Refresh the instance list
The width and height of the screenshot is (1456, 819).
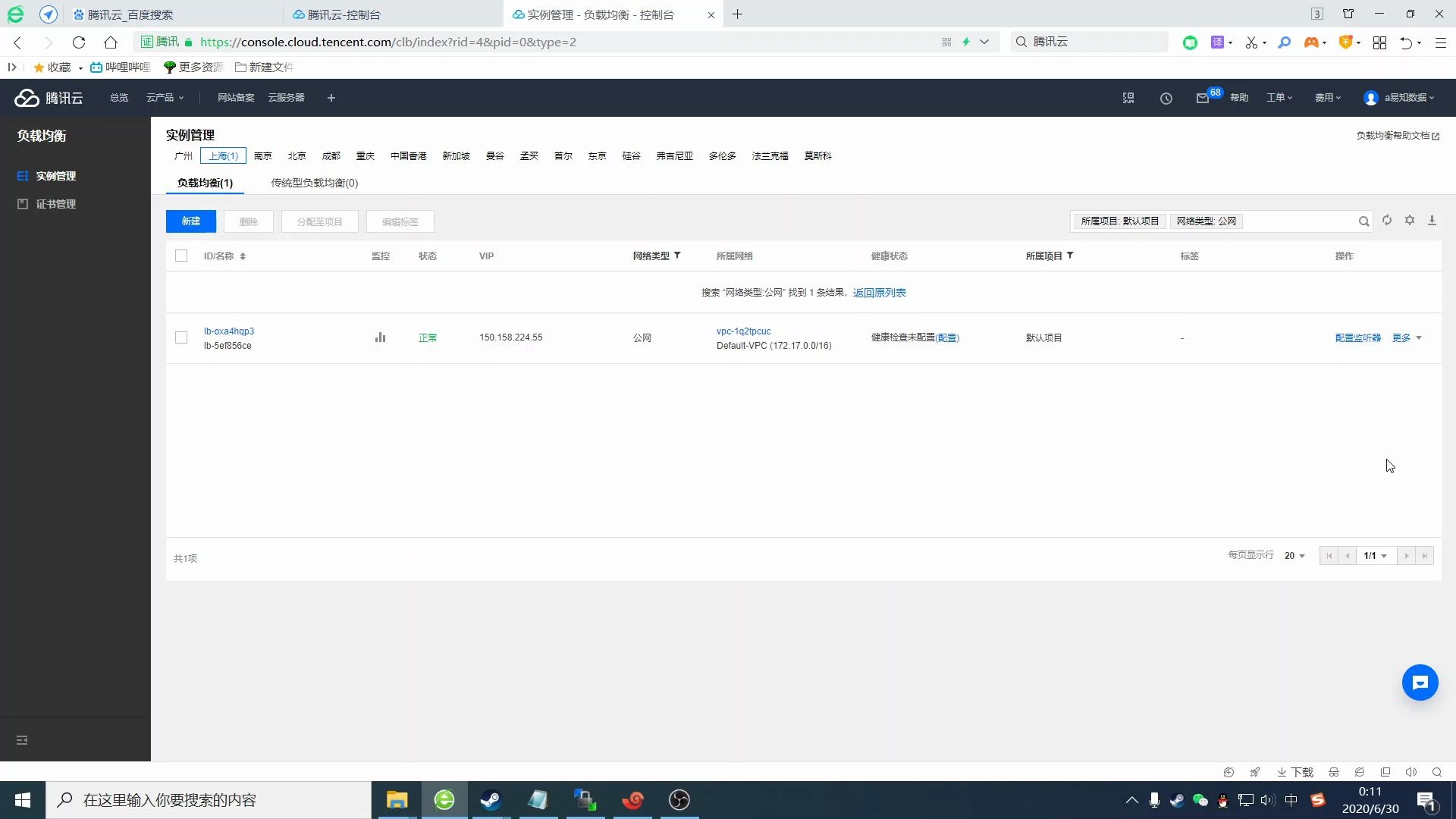point(1387,221)
